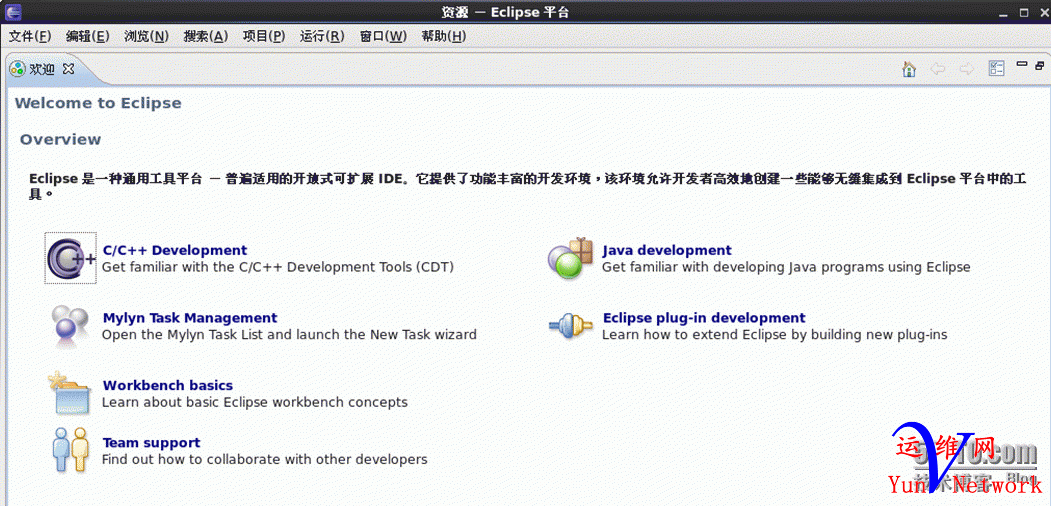This screenshot has width=1051, height=506.
Task: Open the Eclipse plug-in development link
Action: click(x=704, y=318)
